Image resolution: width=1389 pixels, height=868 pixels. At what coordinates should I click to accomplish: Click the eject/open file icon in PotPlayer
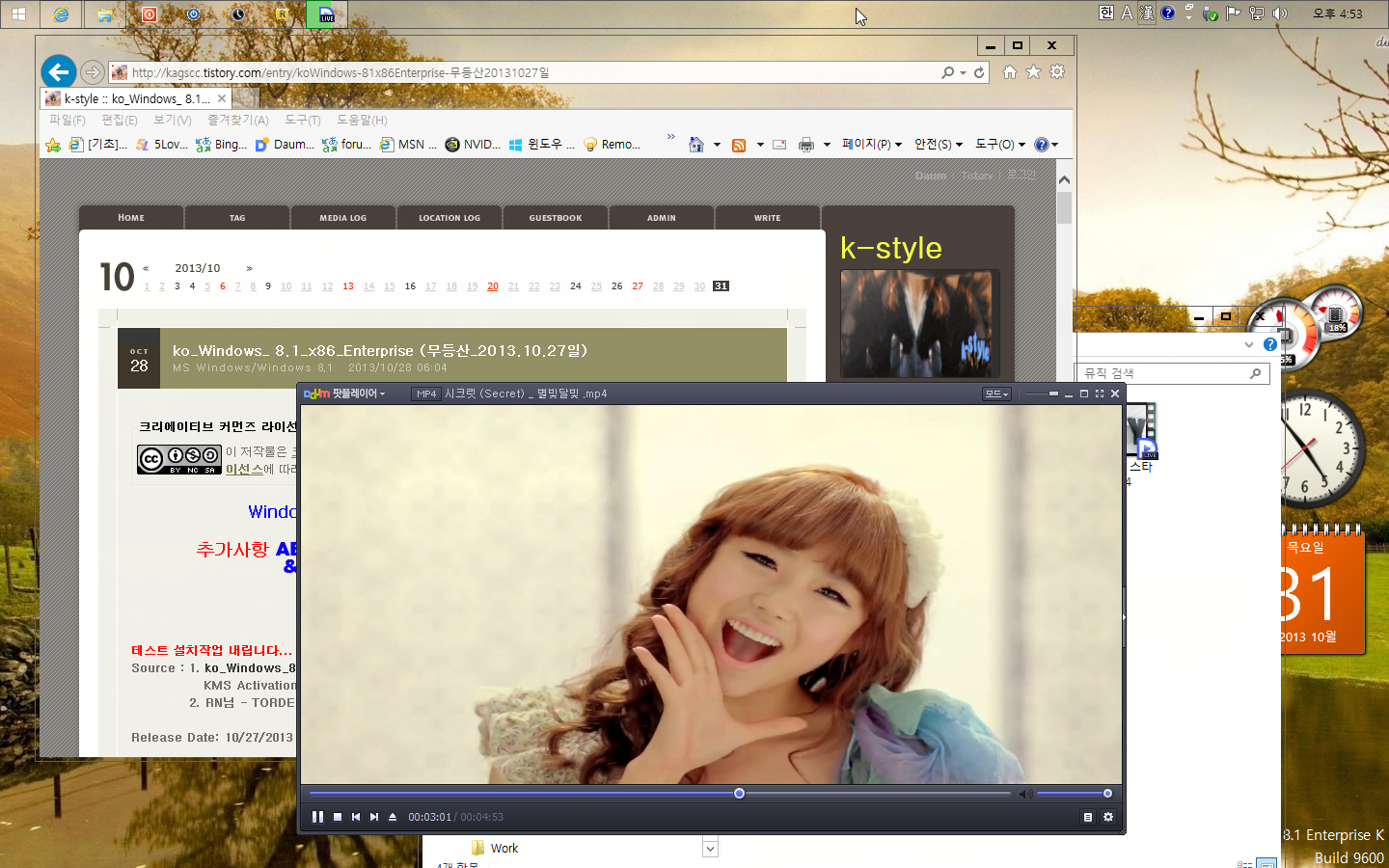393,817
